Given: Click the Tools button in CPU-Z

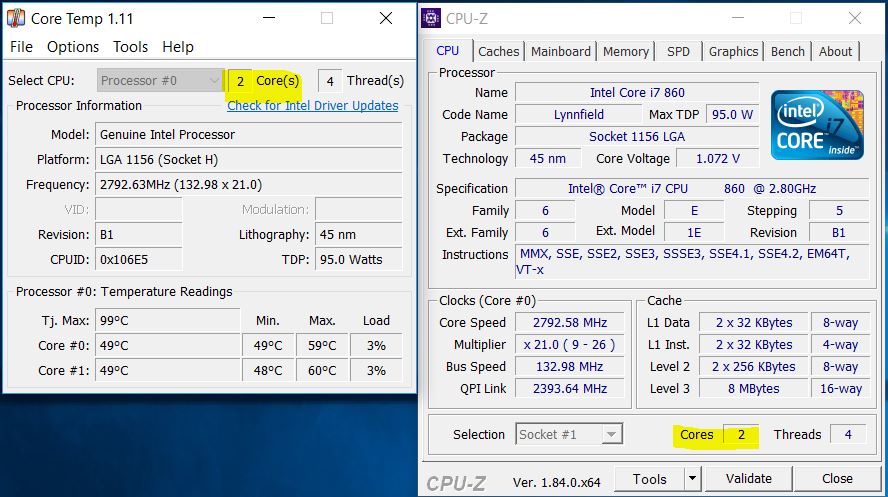Looking at the screenshot, I should click(650, 479).
